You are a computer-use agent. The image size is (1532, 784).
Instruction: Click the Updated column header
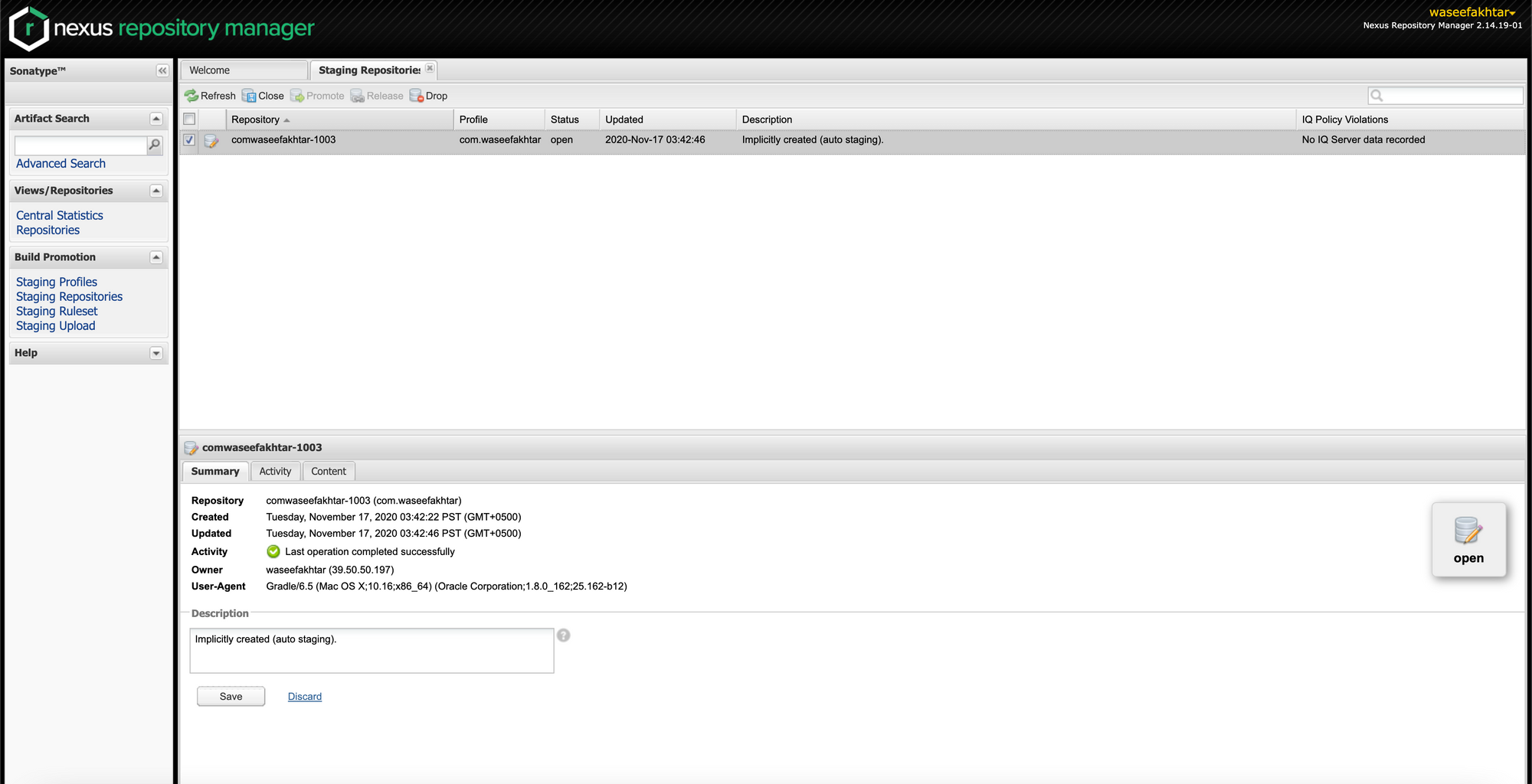(668, 119)
